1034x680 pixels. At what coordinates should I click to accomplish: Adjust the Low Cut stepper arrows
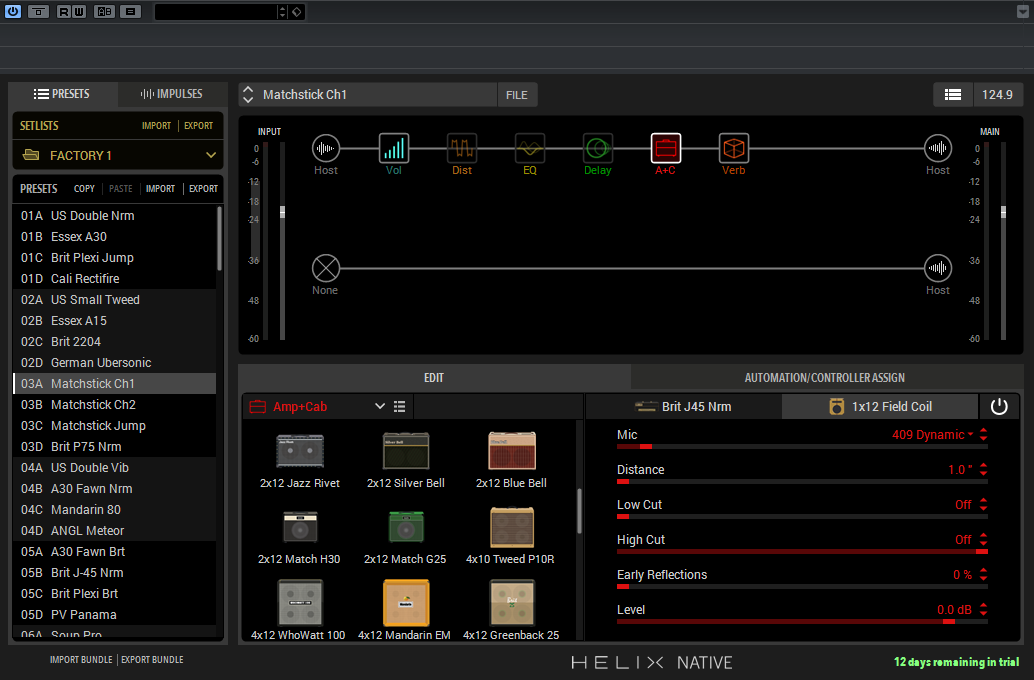click(x=984, y=505)
